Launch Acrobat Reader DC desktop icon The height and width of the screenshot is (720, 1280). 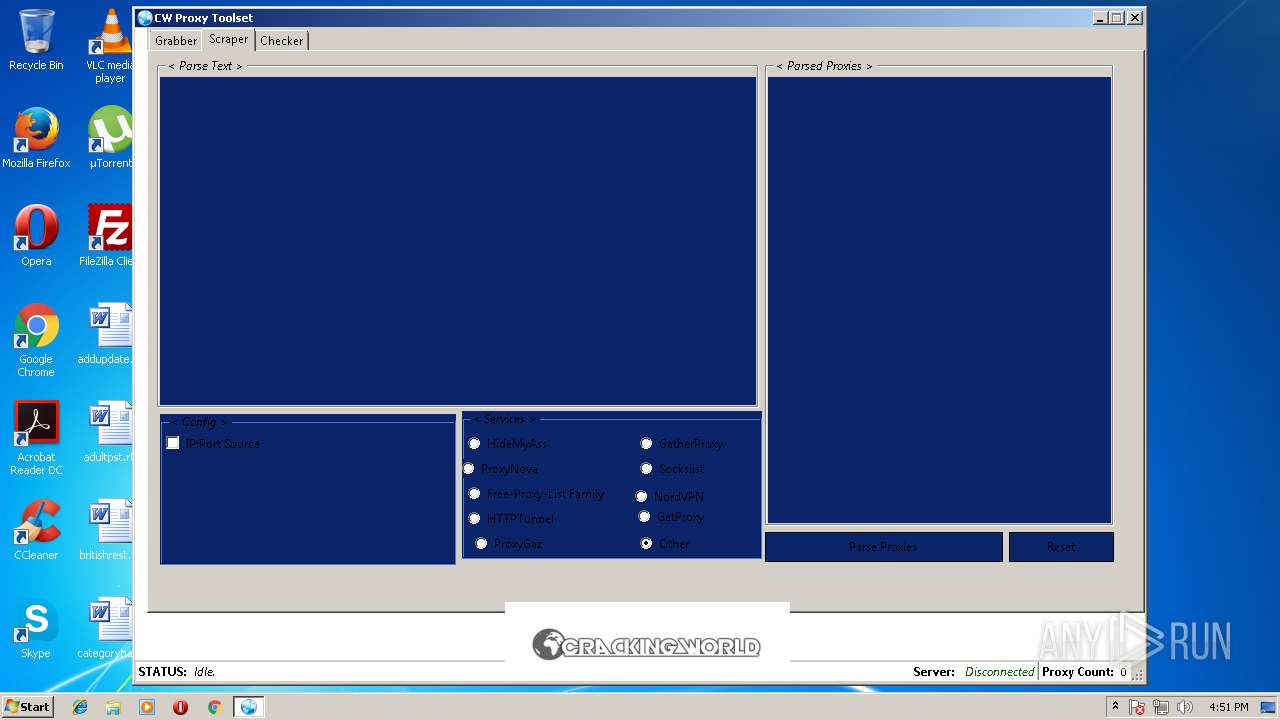click(x=36, y=439)
